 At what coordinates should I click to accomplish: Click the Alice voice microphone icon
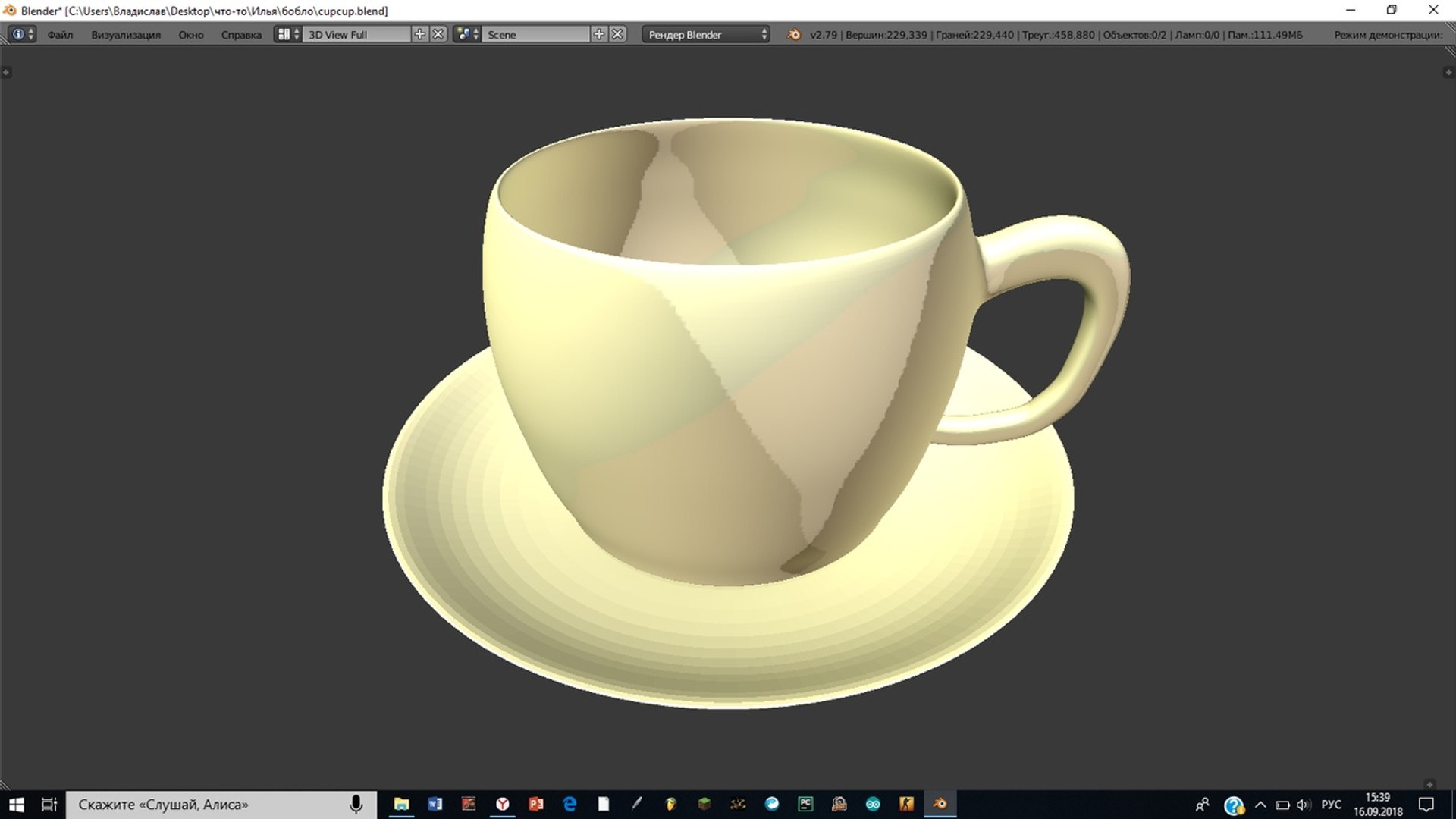point(356,804)
